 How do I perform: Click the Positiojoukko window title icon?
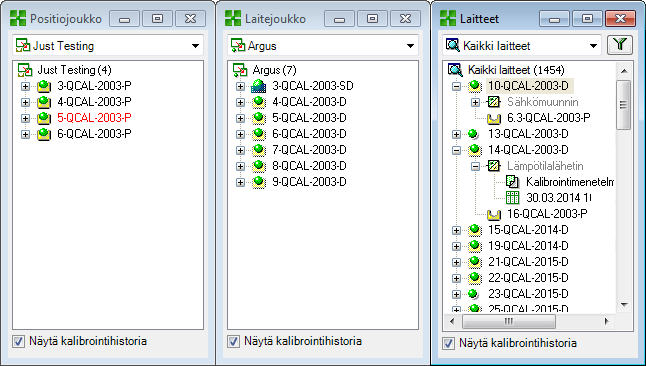pyautogui.click(x=18, y=19)
